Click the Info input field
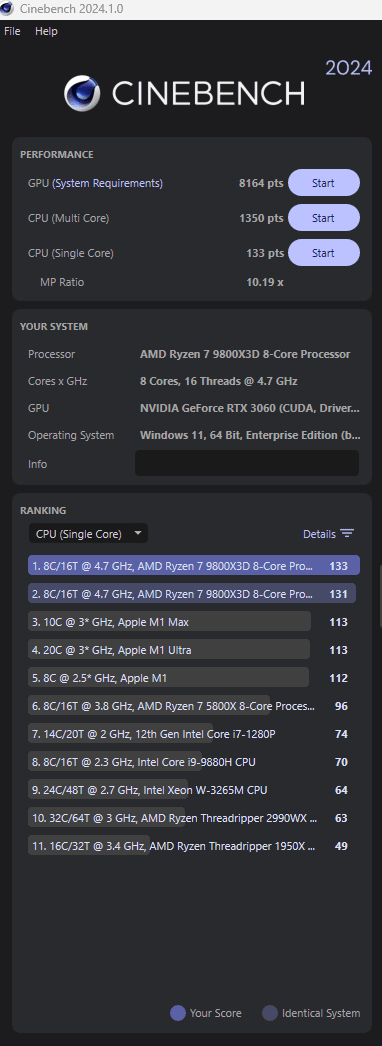 point(247,463)
